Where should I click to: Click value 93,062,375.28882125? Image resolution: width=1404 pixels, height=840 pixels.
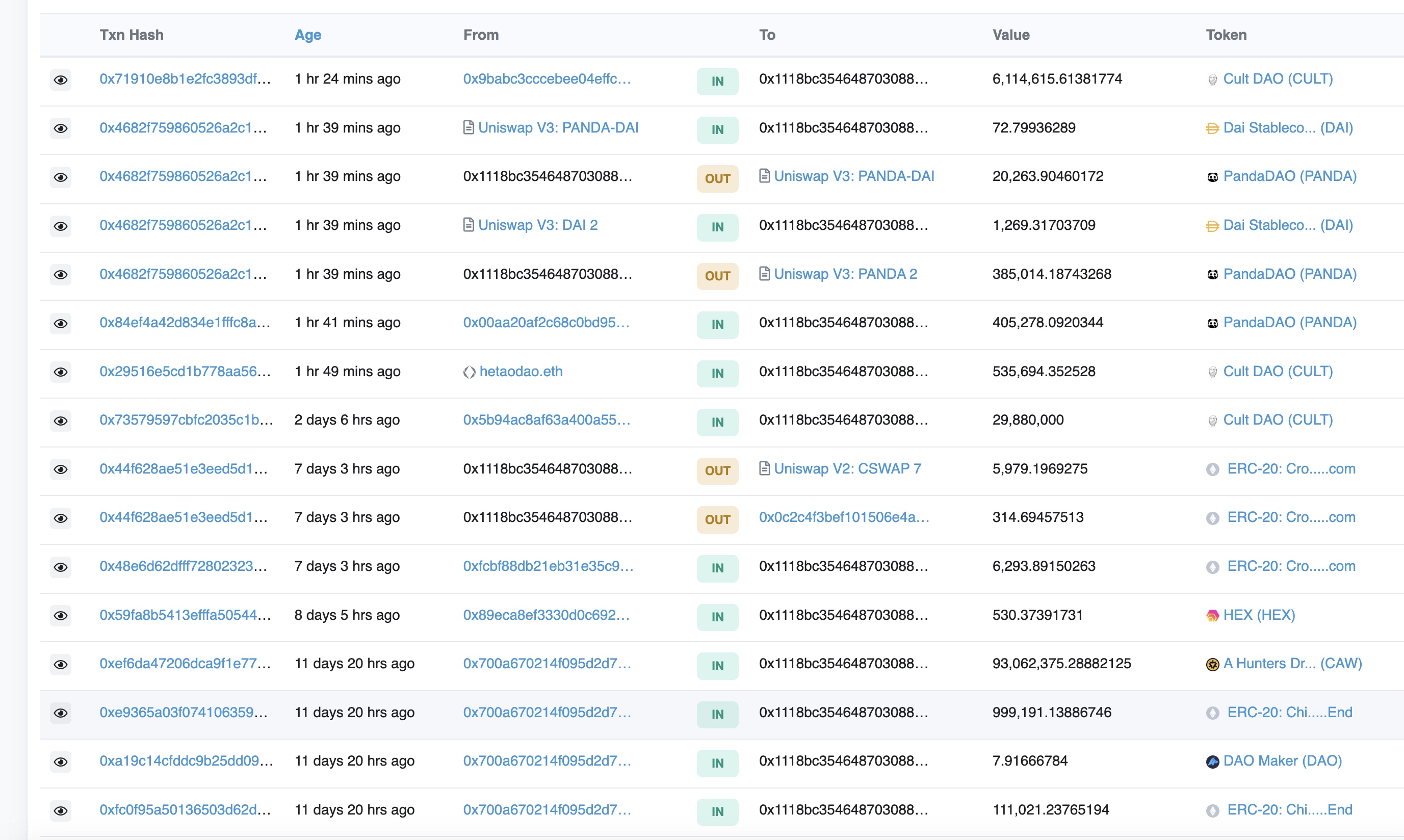click(x=1061, y=664)
